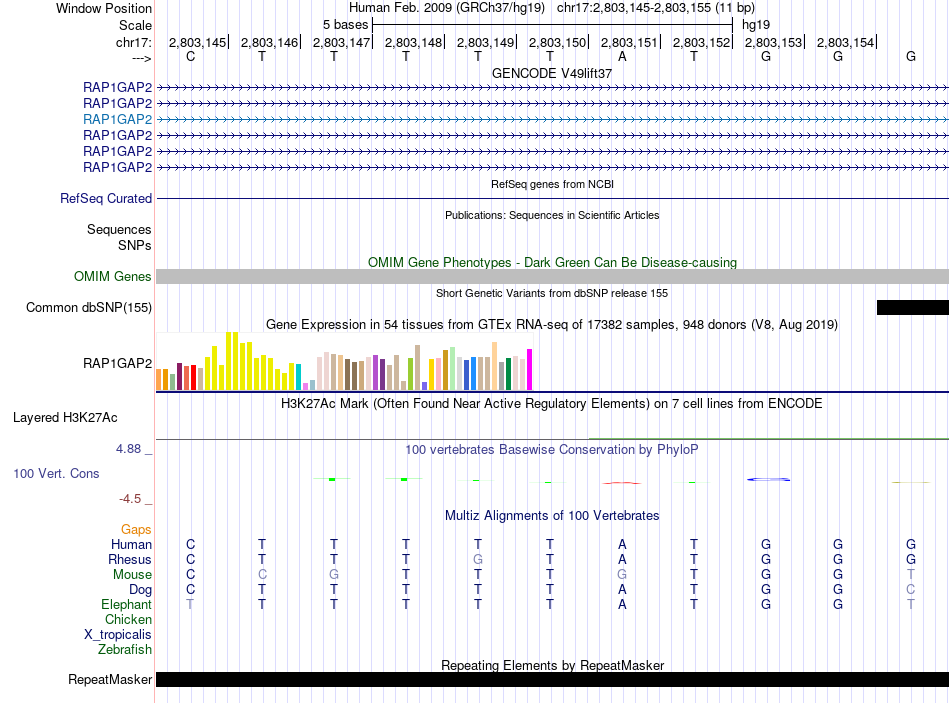The height and width of the screenshot is (703, 950).
Task: Click the magenta bar in GTEx chart
Action: 530,369
